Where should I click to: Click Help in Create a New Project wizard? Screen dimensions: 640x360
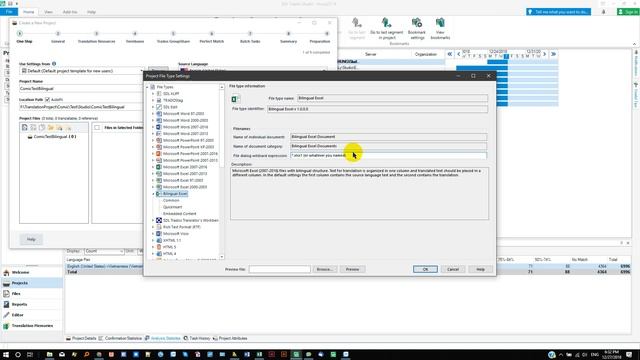pyautogui.click(x=31, y=239)
